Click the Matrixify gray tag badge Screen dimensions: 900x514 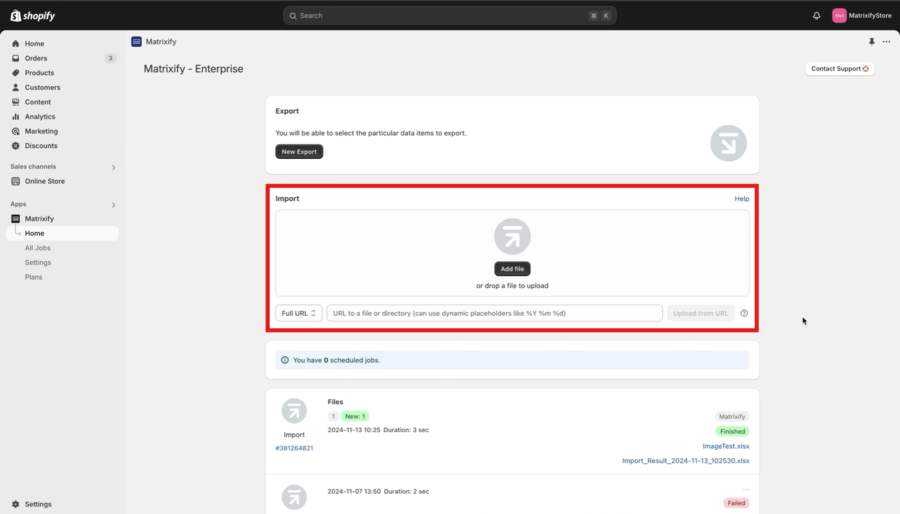pyautogui.click(x=732, y=416)
